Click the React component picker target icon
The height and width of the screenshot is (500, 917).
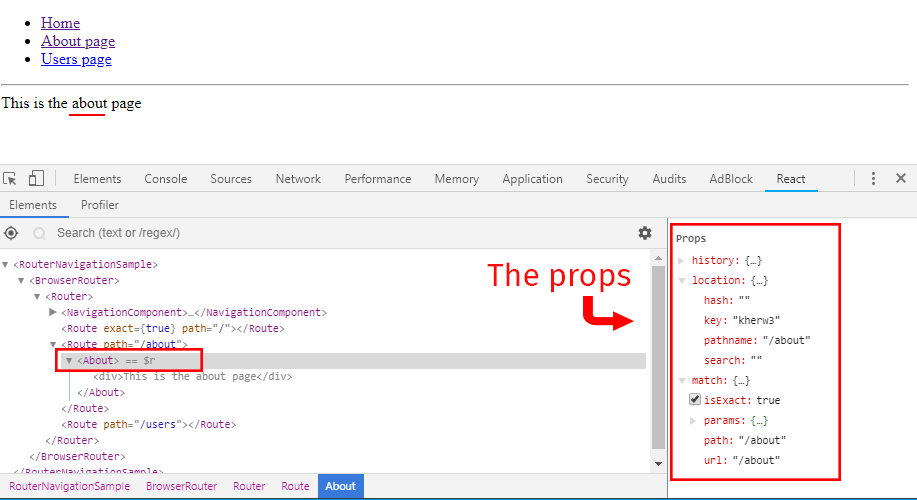(x=11, y=233)
